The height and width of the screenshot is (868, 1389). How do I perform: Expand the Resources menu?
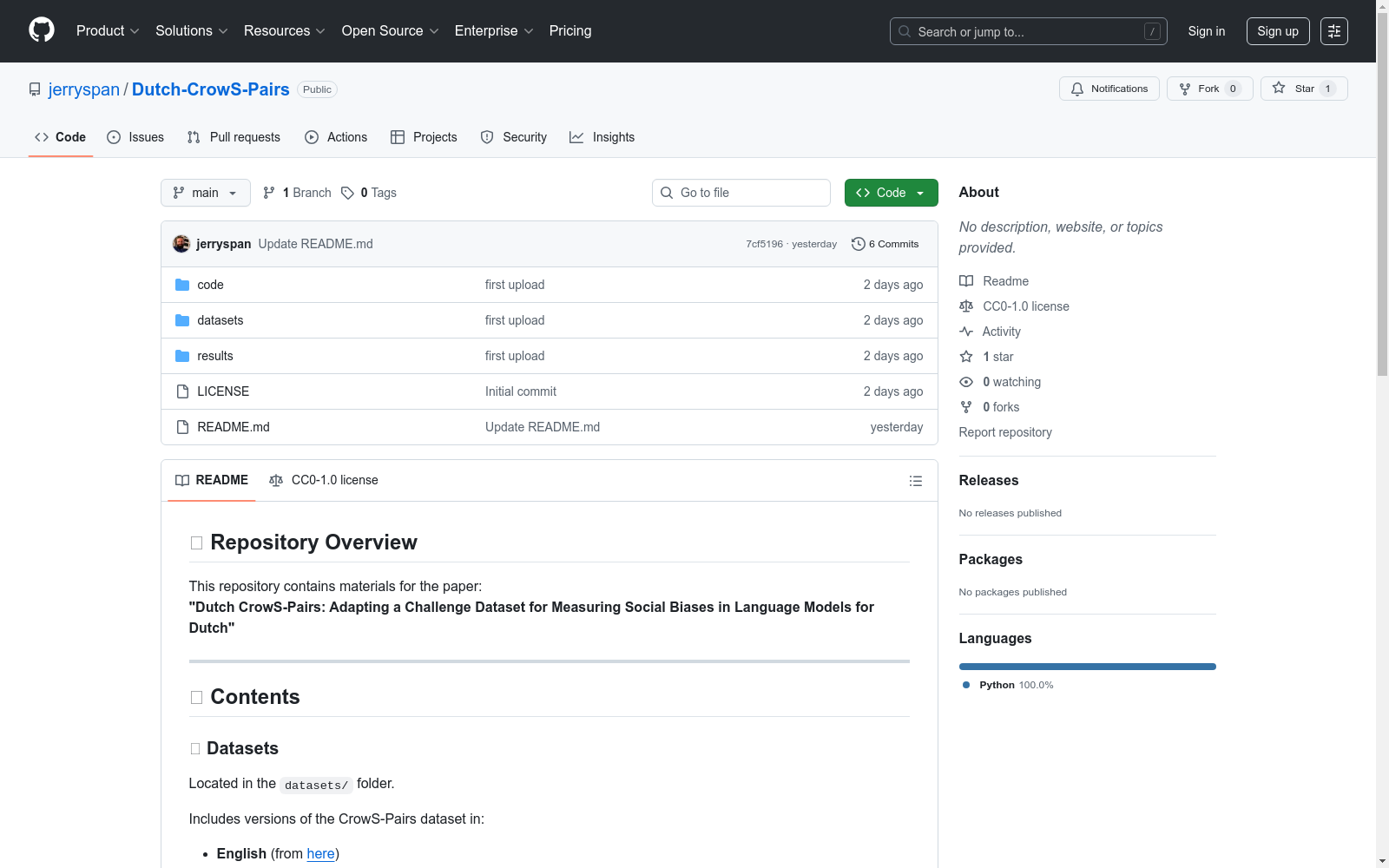(285, 30)
